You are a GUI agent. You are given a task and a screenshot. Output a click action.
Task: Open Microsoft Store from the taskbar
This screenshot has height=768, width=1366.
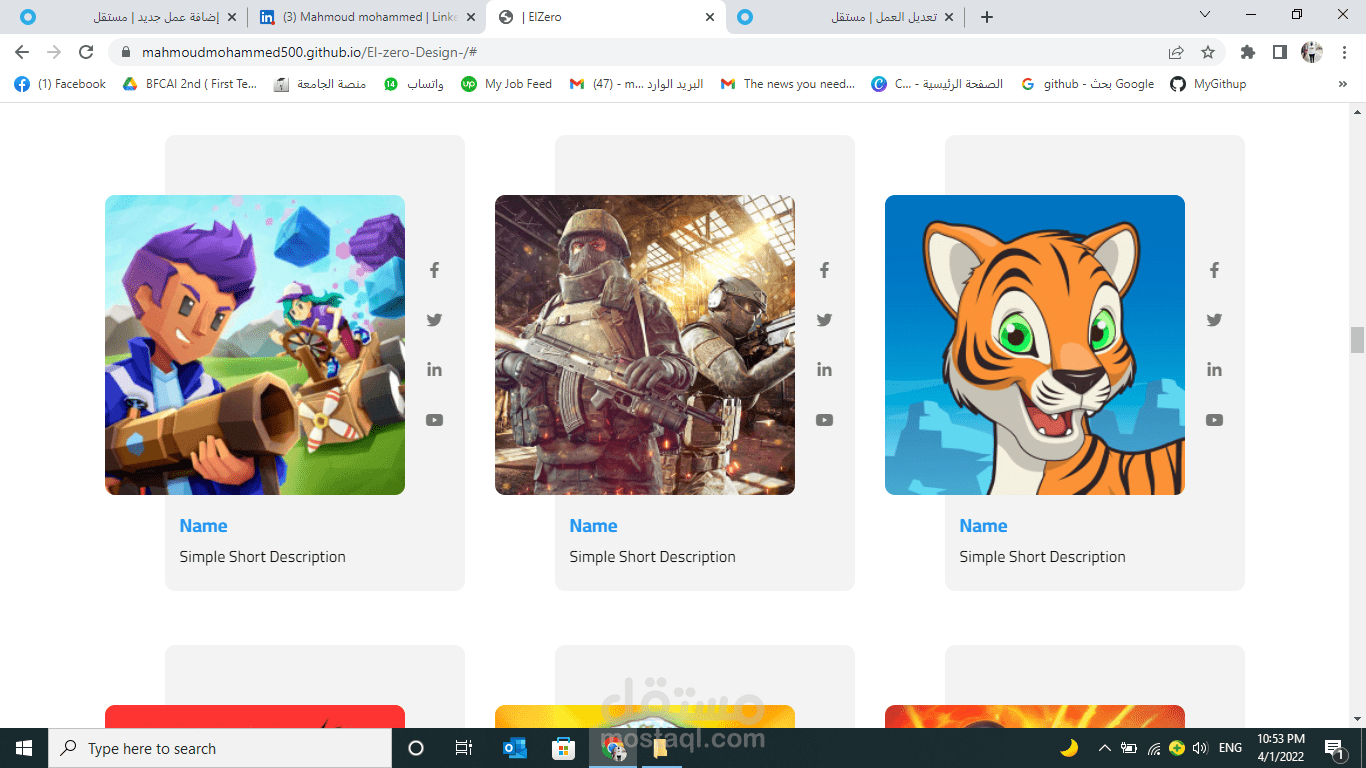tap(563, 748)
